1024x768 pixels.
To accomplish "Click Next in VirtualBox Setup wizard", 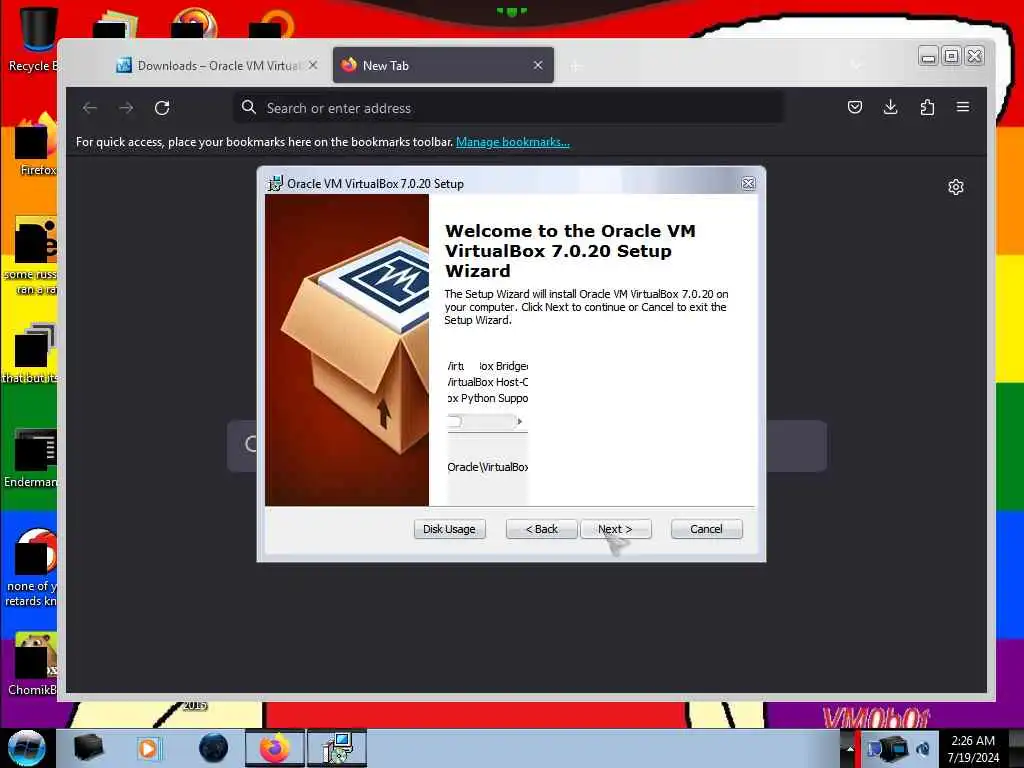I will pyautogui.click(x=615, y=529).
